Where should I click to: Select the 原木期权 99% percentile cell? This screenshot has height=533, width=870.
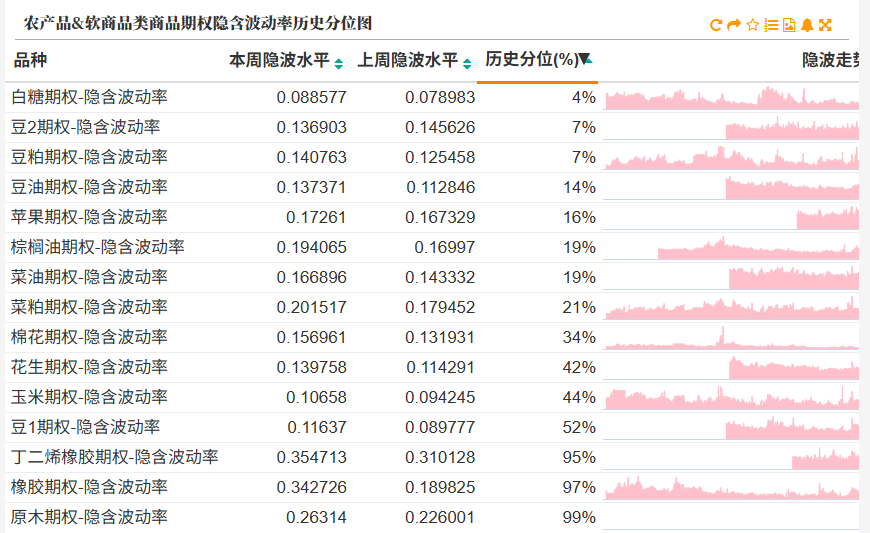point(579,517)
